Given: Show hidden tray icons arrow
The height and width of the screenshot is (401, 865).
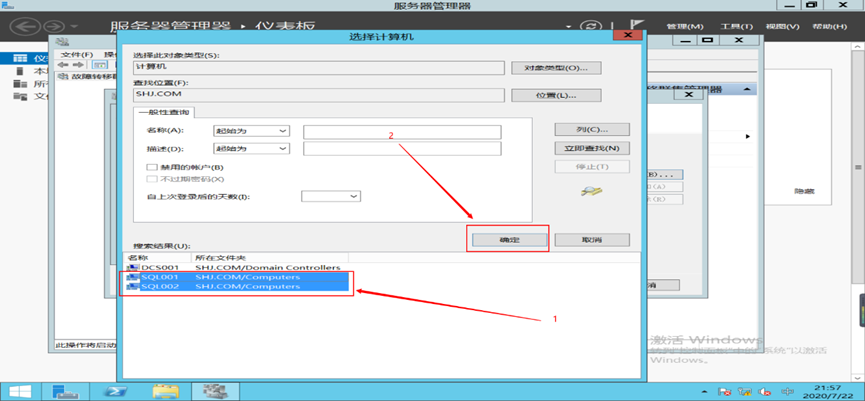Looking at the screenshot, I should click(704, 392).
